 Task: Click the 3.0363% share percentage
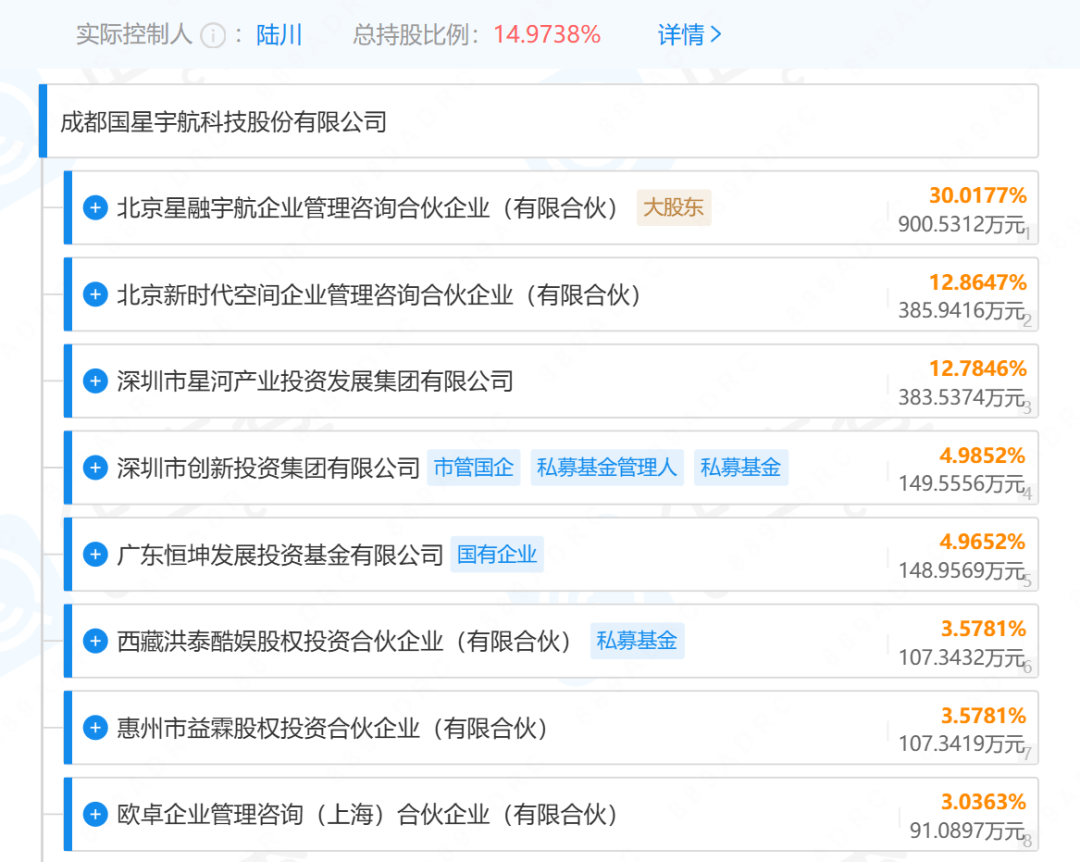983,802
